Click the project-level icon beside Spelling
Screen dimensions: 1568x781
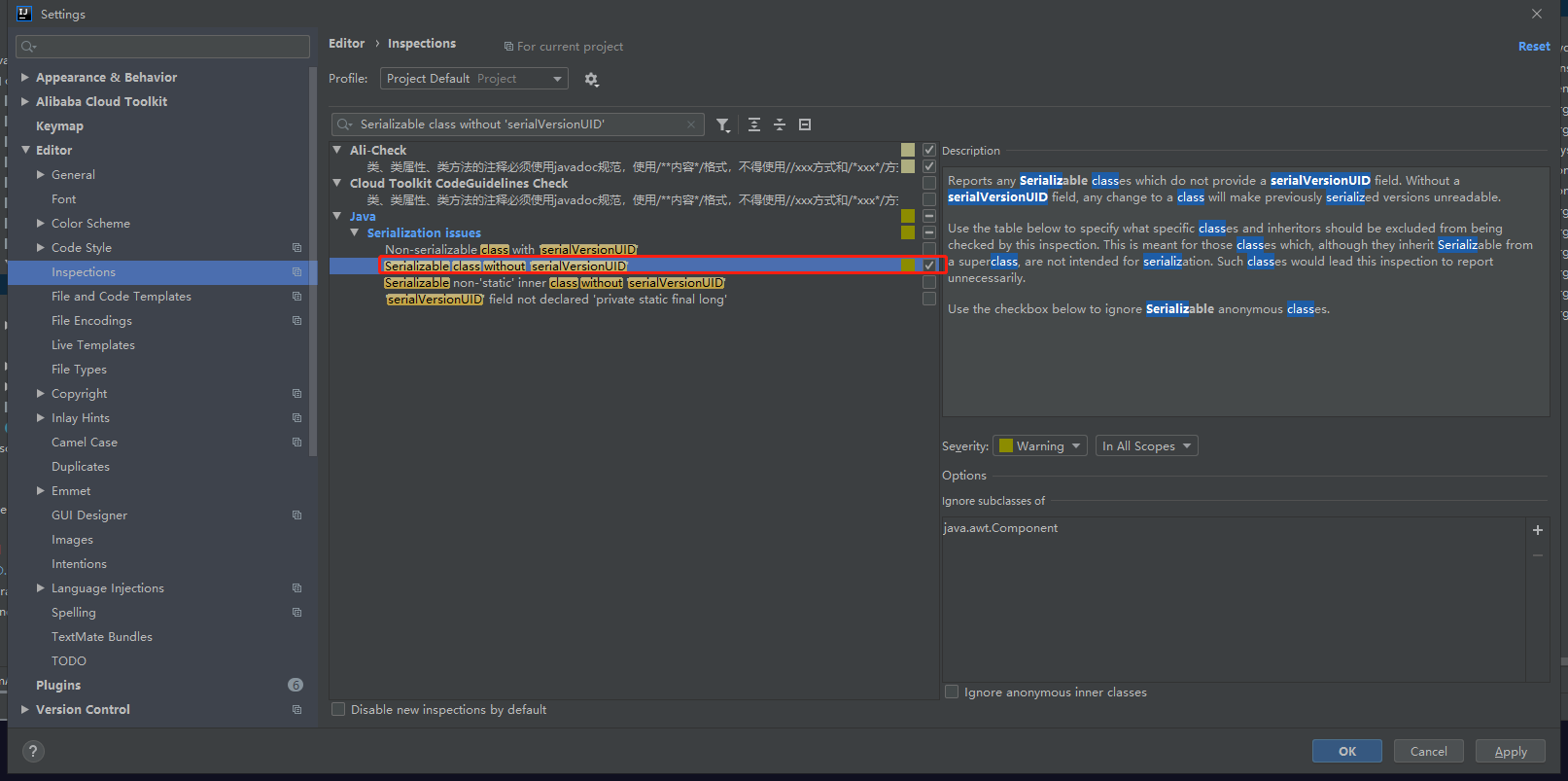tap(297, 613)
